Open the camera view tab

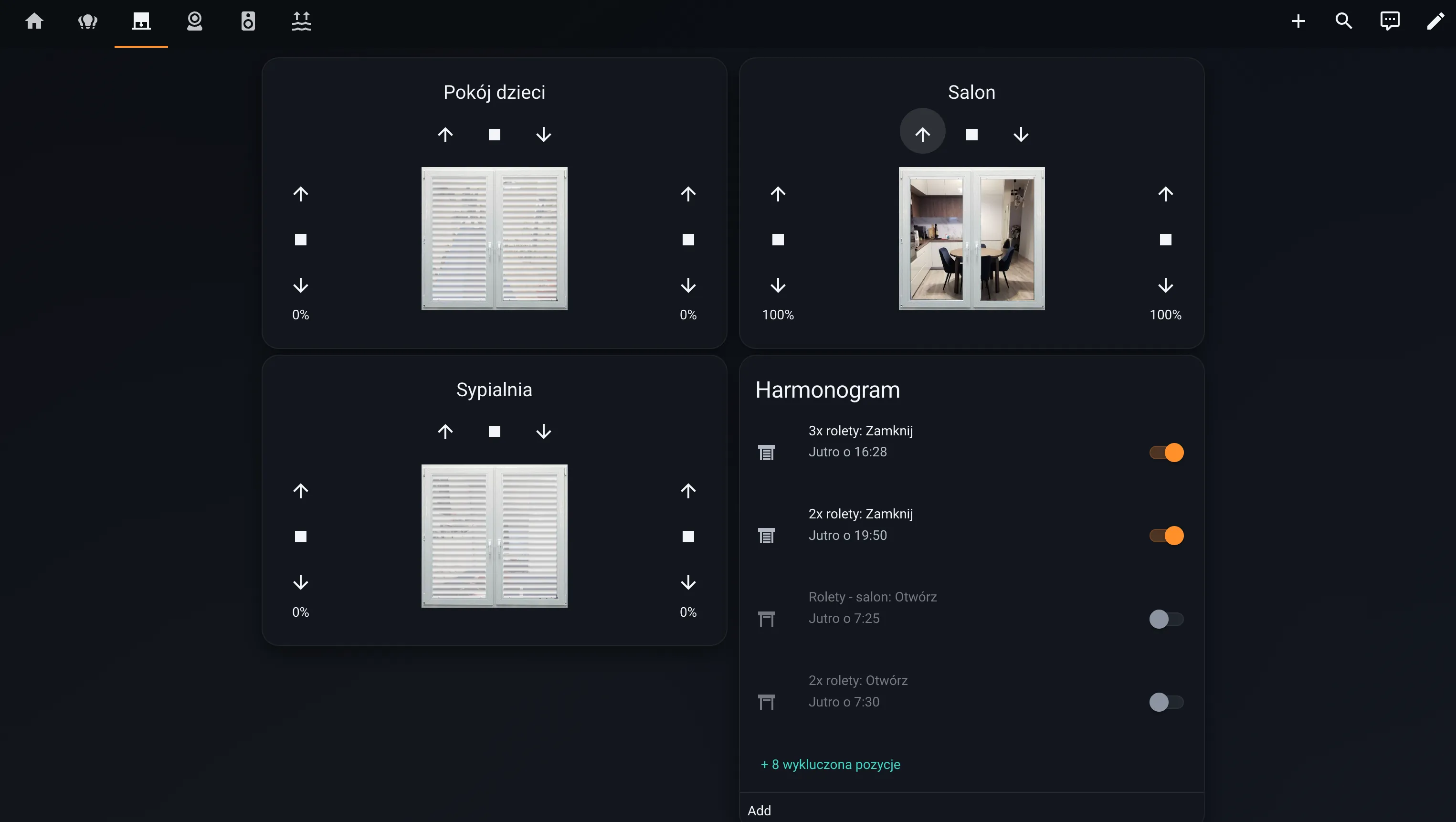click(194, 21)
